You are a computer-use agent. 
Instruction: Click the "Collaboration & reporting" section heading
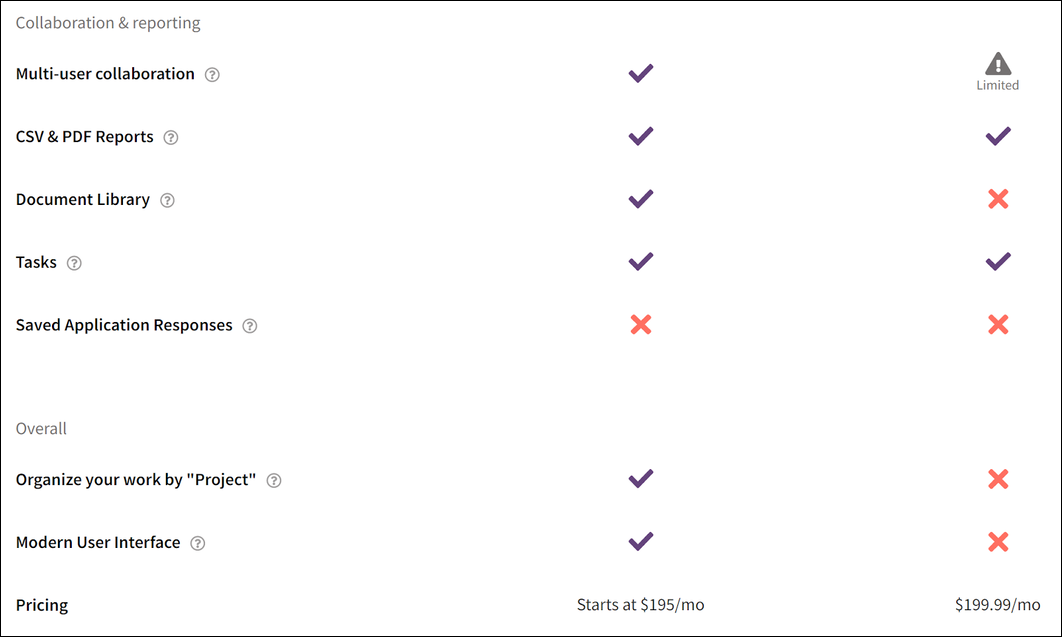click(108, 23)
